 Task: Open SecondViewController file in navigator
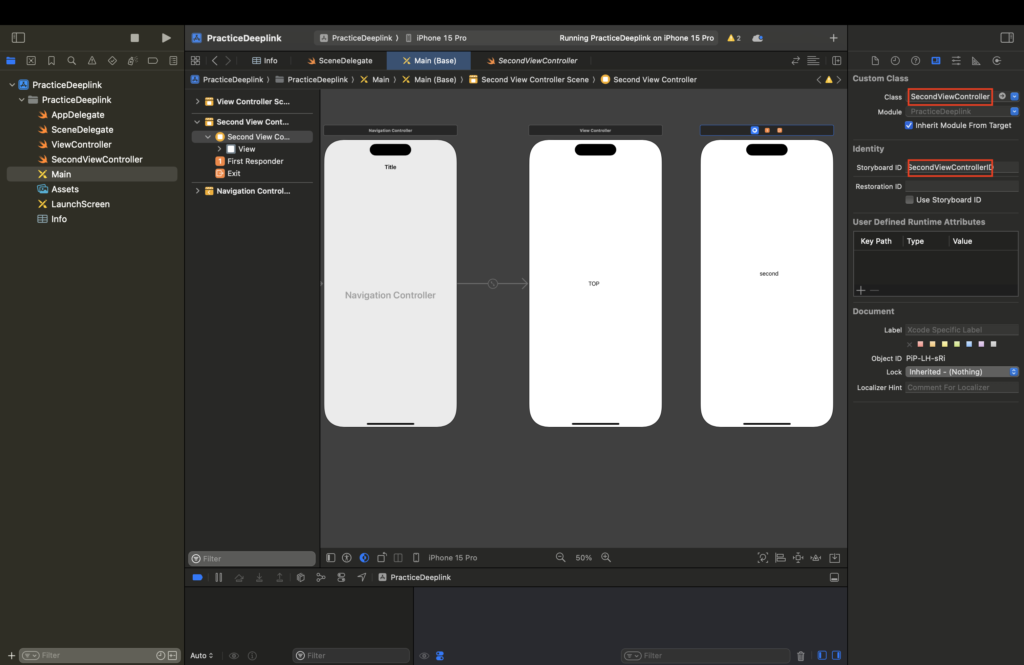[x=97, y=159]
